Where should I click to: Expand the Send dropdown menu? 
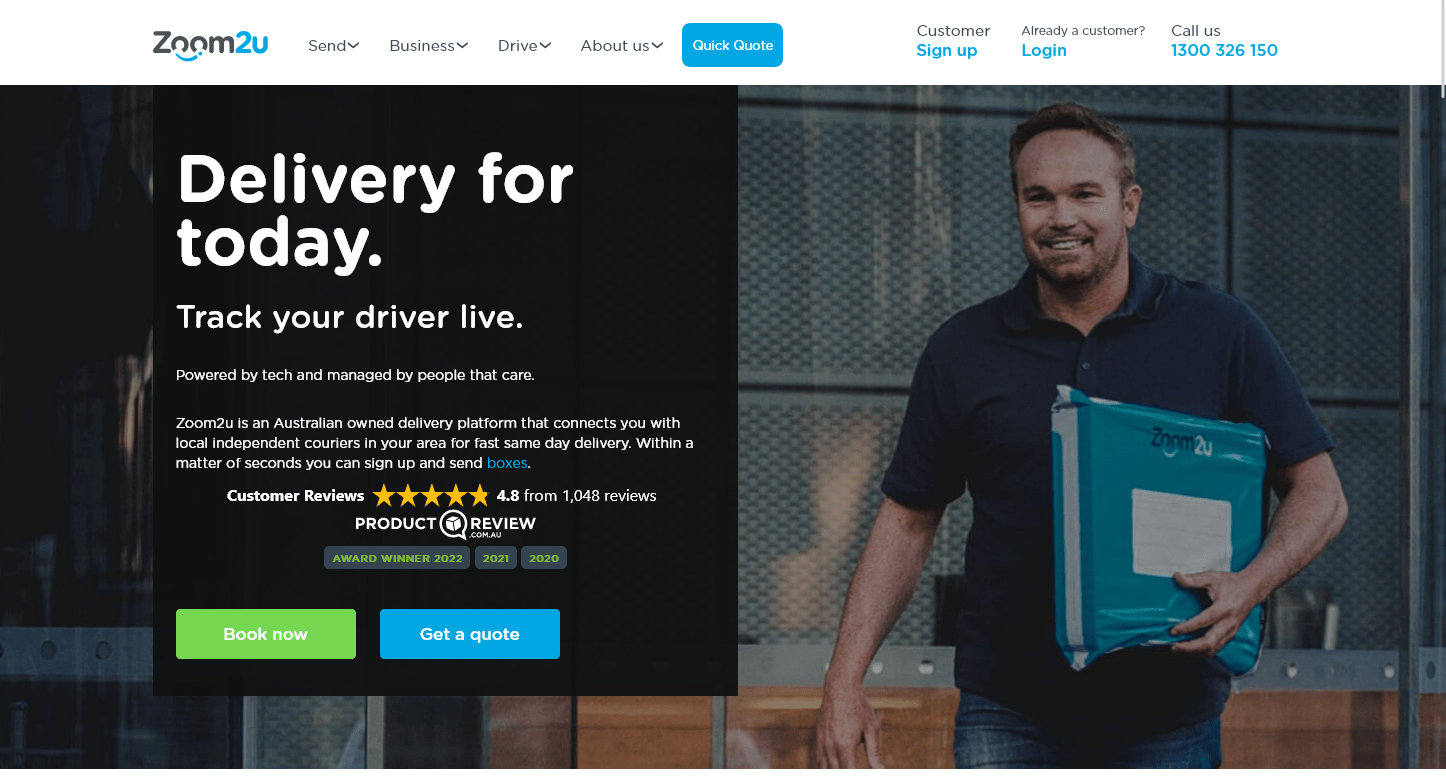click(x=334, y=45)
